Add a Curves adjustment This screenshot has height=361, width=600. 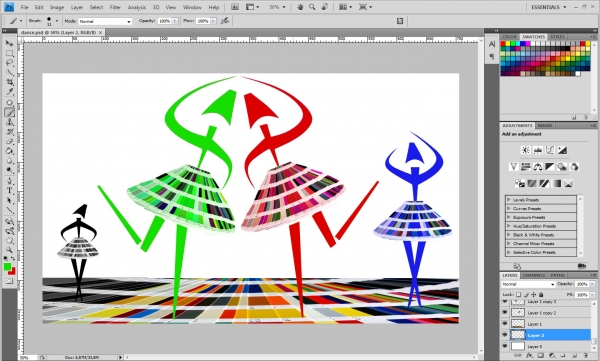tap(550, 150)
